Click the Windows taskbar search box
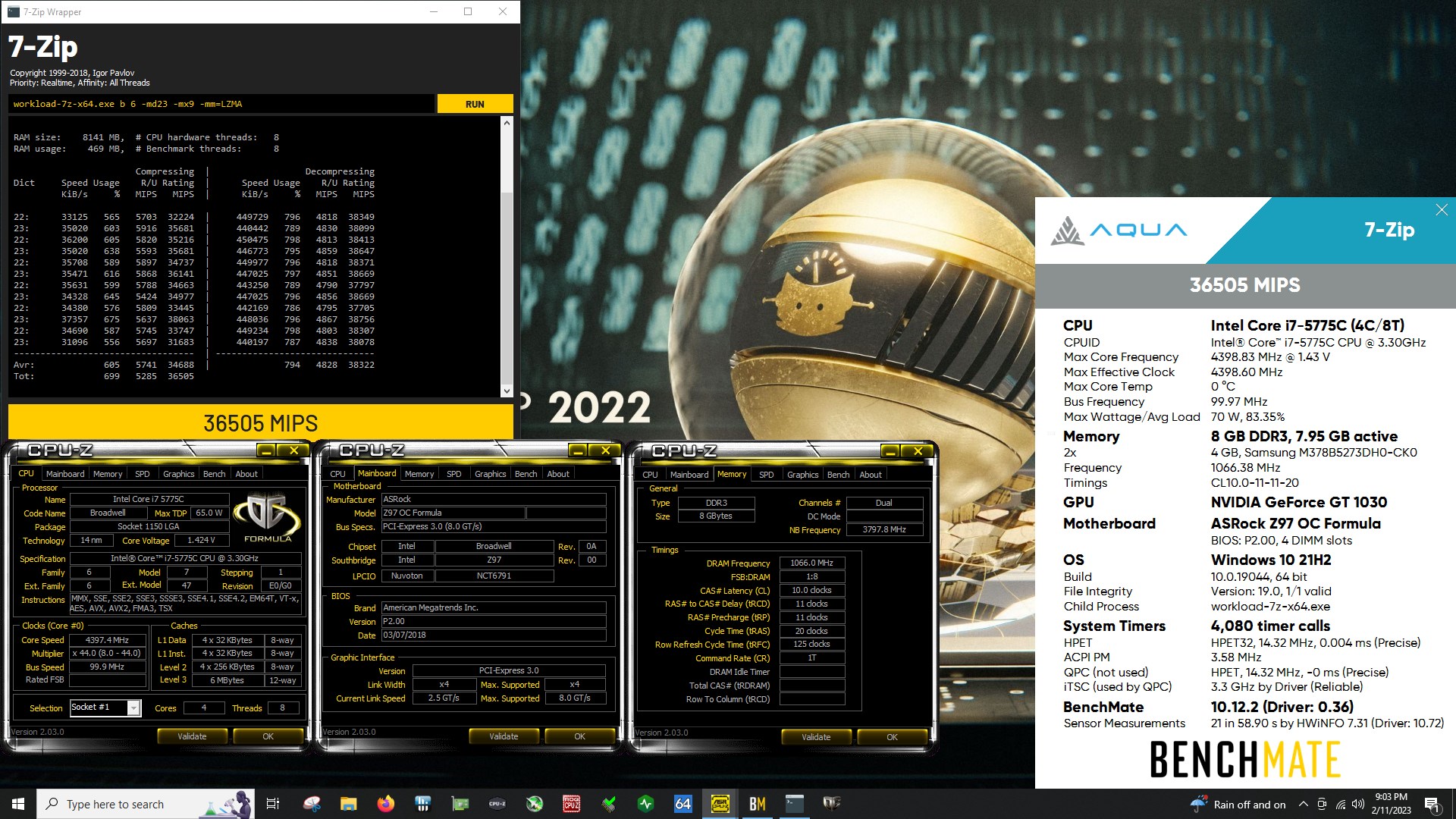Screen dimensions: 1456x819 [146, 804]
